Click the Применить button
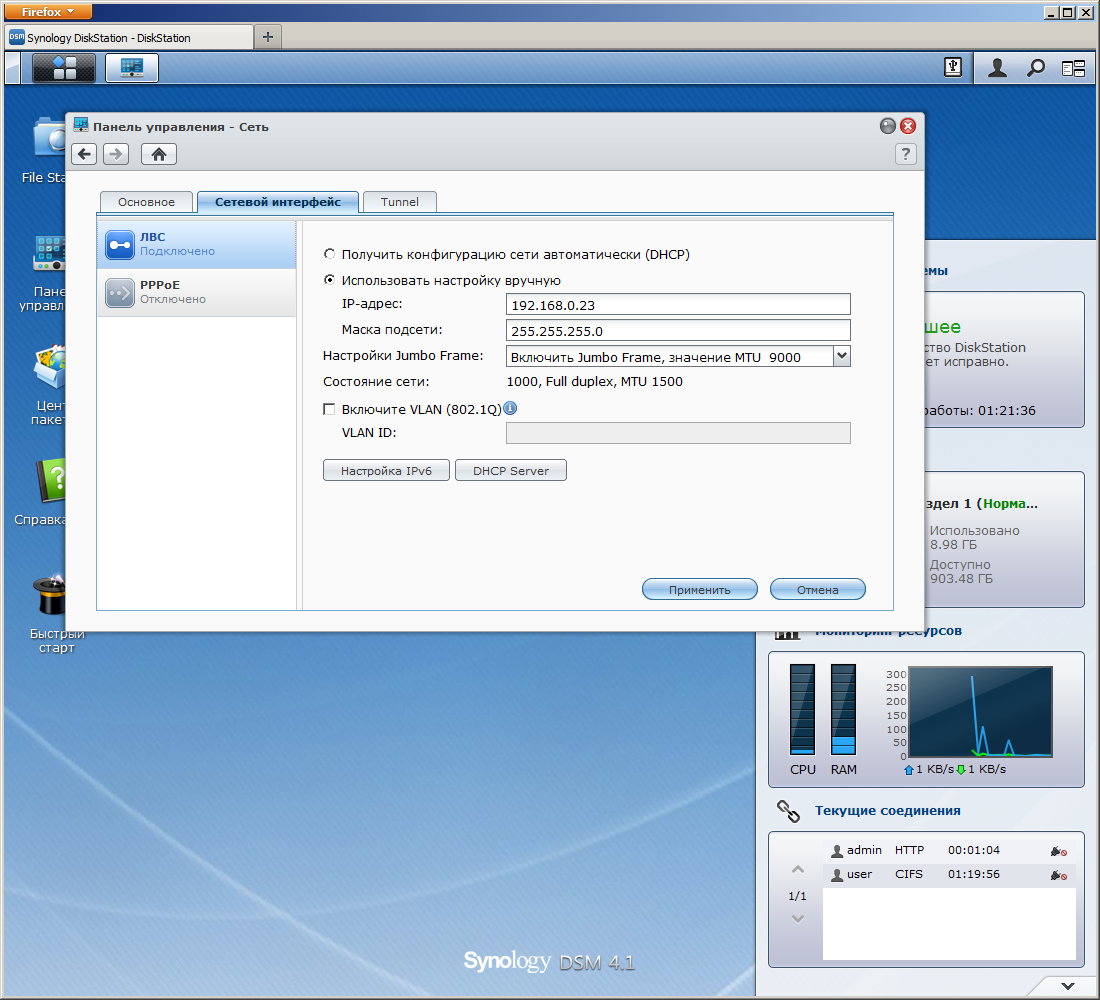1100x1000 pixels. click(x=699, y=589)
